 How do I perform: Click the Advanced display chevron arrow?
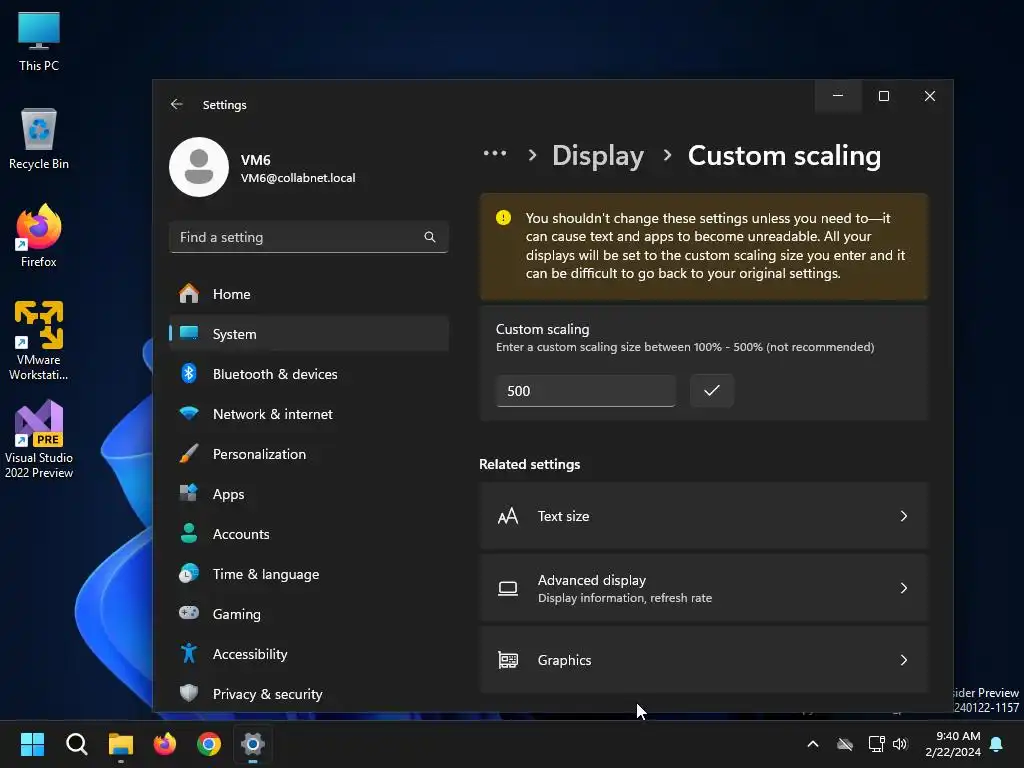pyautogui.click(x=904, y=588)
